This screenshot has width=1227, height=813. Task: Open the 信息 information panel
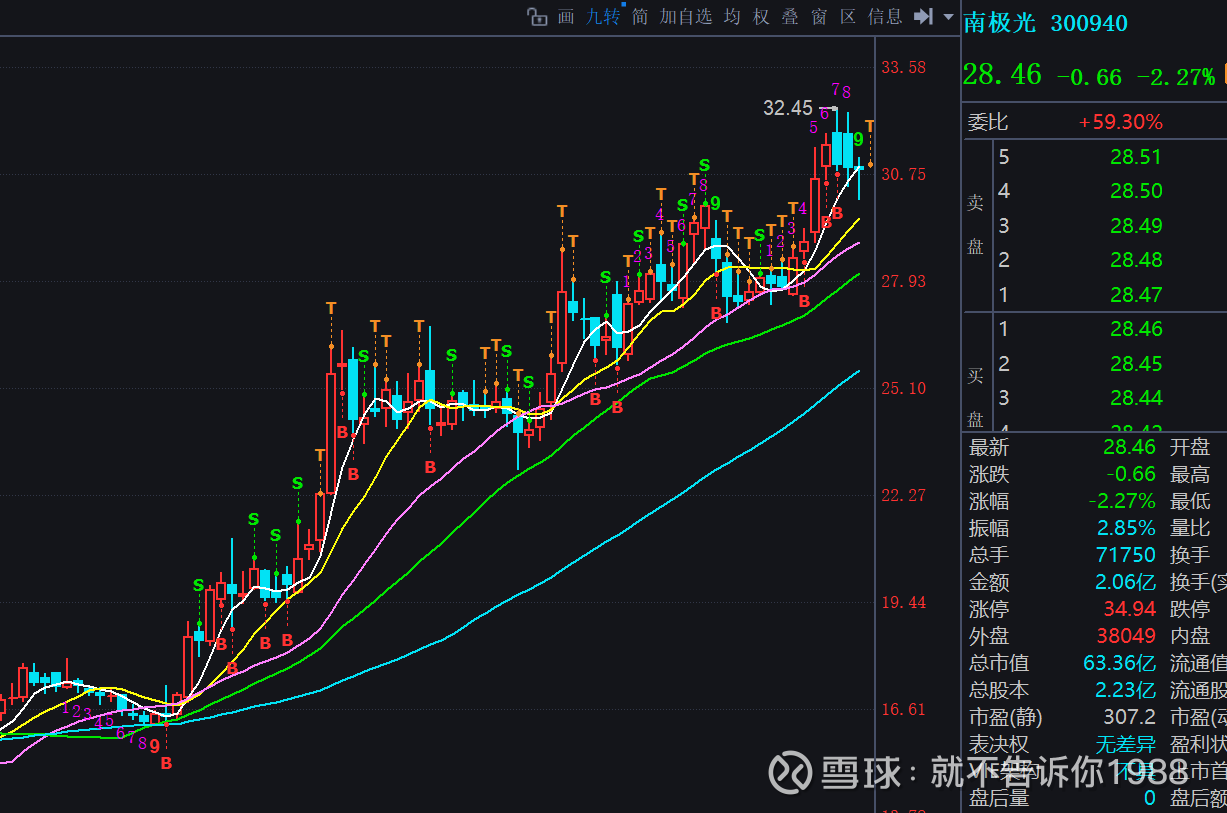(885, 17)
